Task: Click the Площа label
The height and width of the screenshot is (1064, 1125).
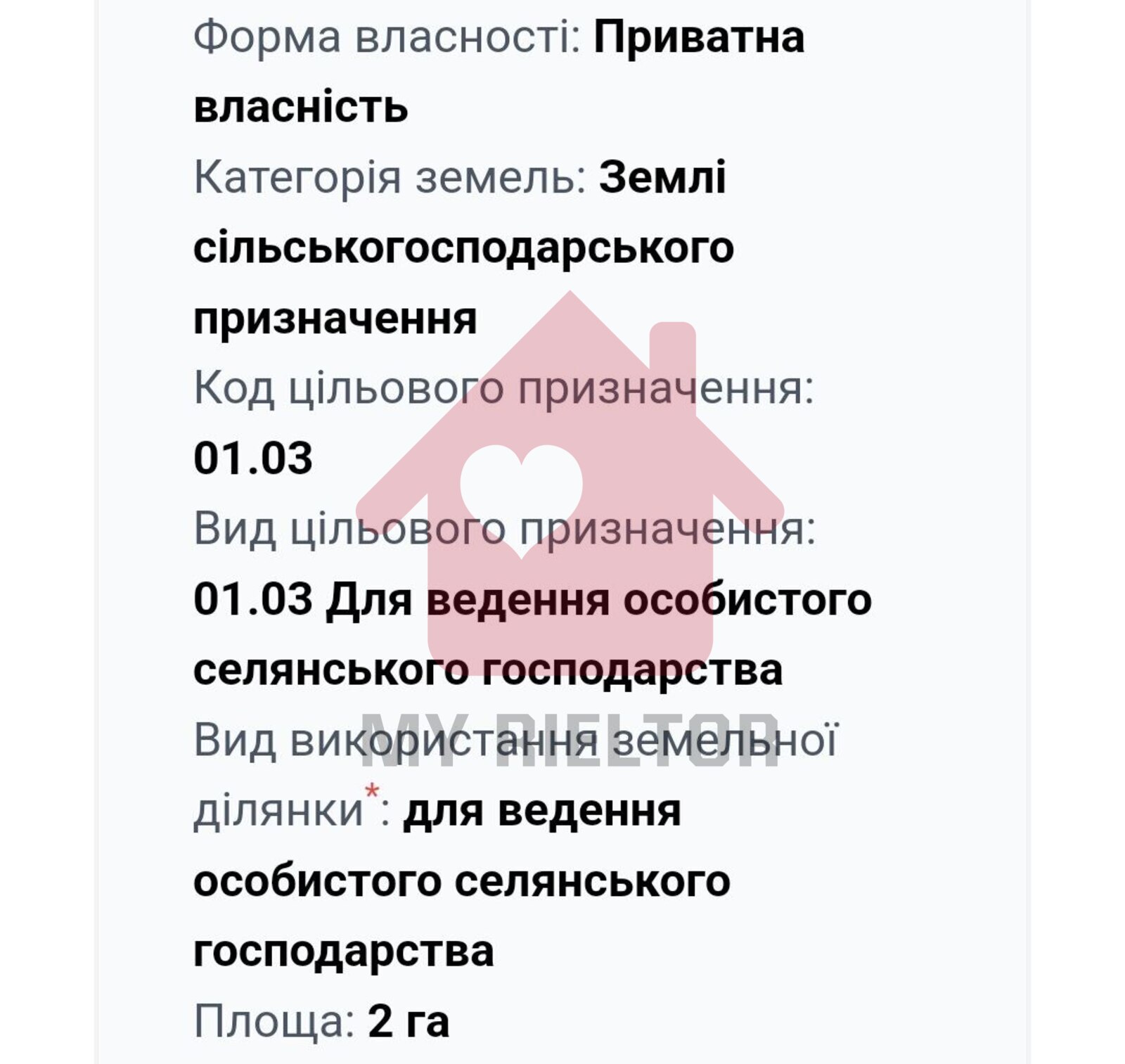Action: pyautogui.click(x=274, y=1021)
